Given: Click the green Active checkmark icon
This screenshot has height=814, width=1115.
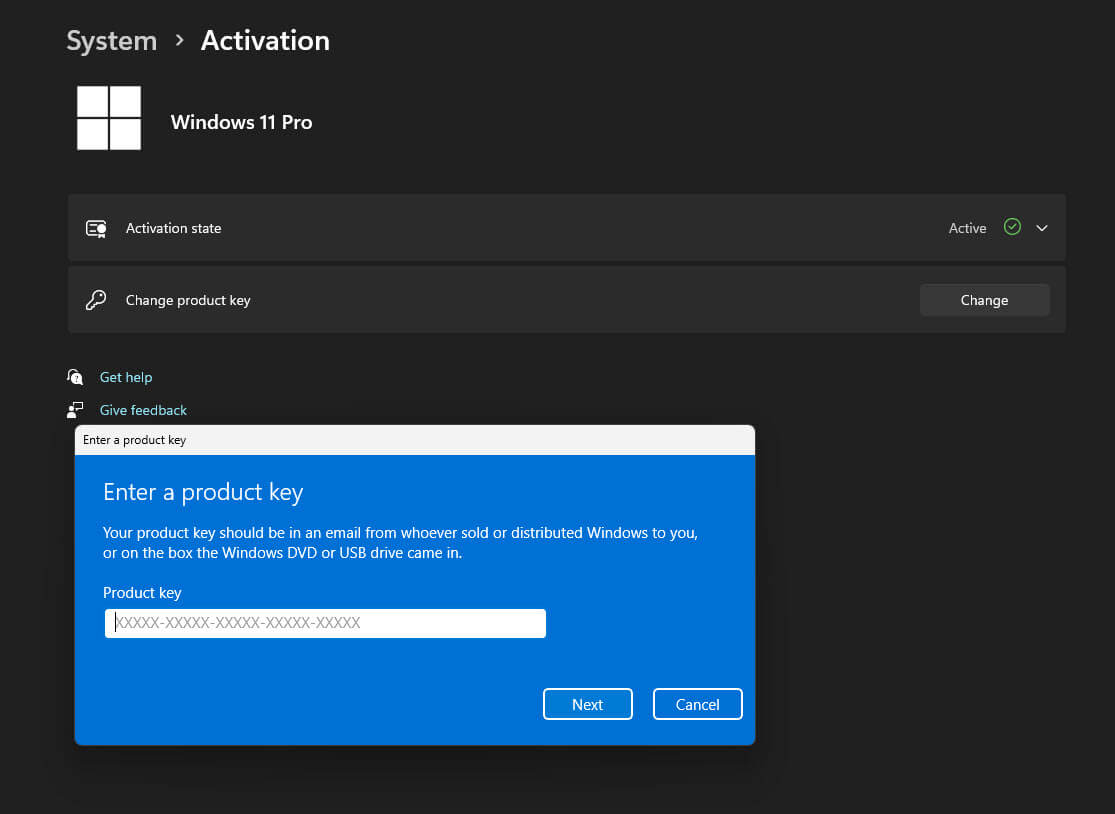Looking at the screenshot, I should click(1011, 227).
